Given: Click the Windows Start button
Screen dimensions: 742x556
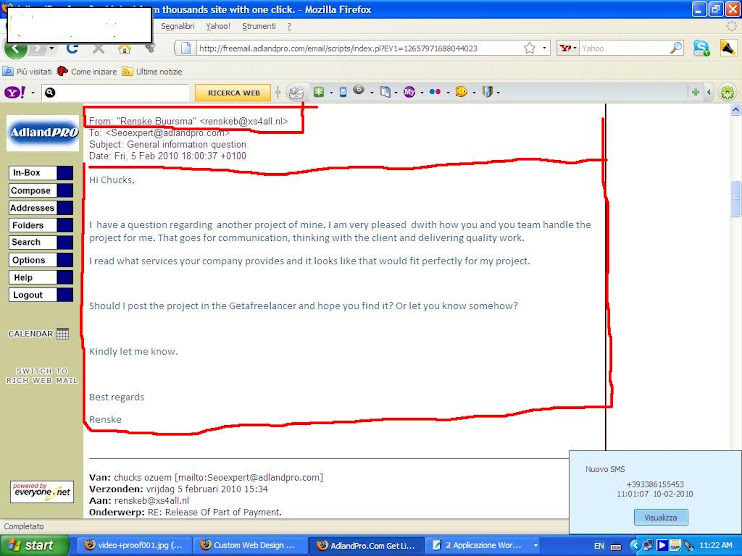Looking at the screenshot, I should coord(33,546).
